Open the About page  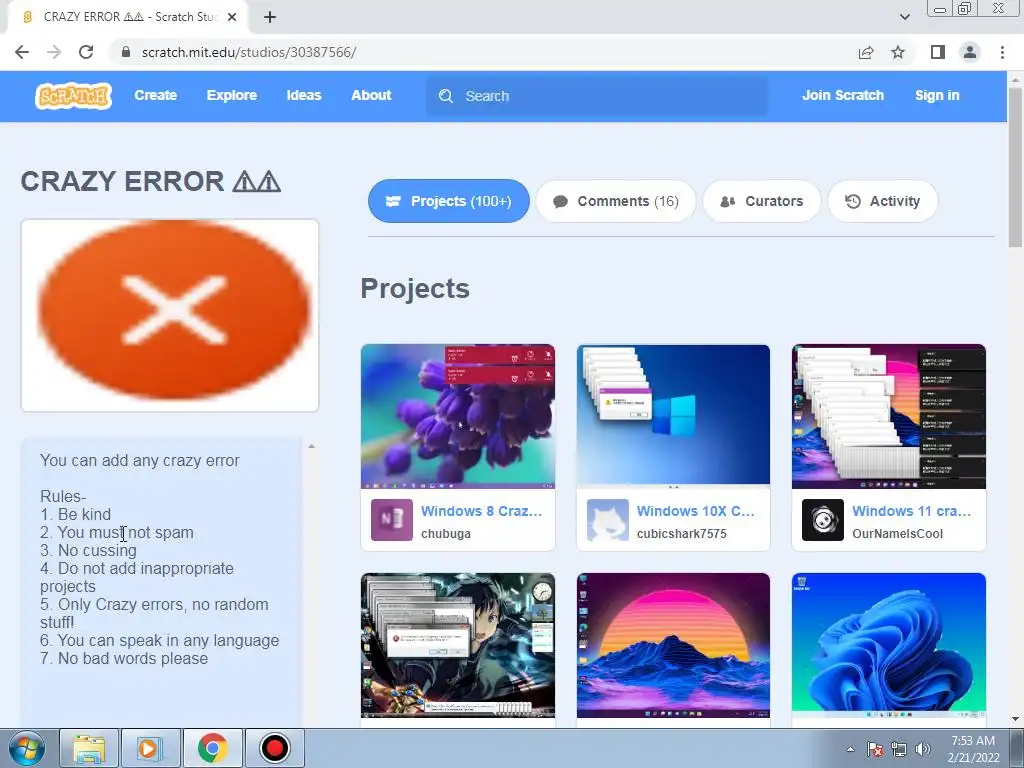tap(371, 95)
